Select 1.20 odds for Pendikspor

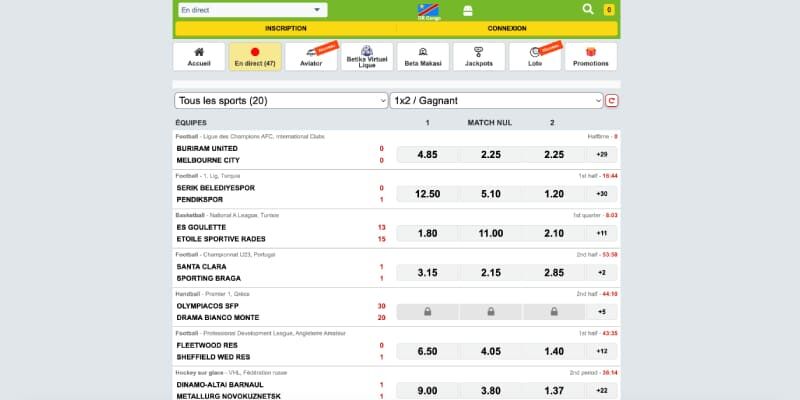(554, 194)
